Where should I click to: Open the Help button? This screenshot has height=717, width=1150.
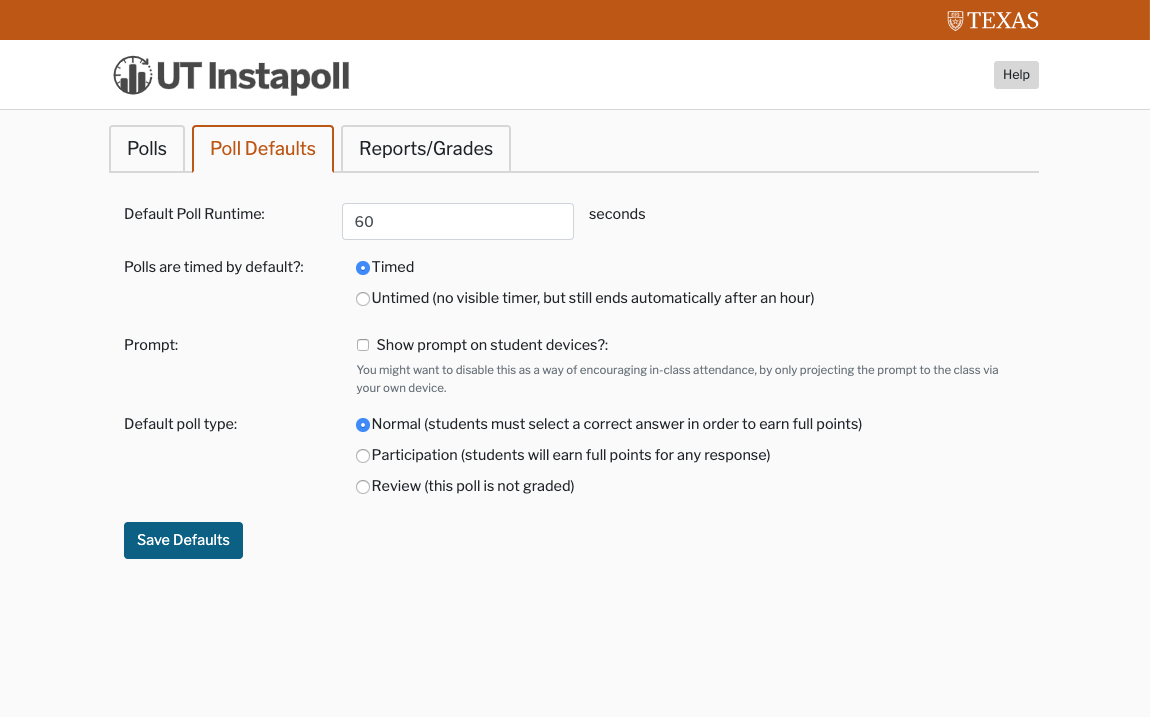(1016, 75)
